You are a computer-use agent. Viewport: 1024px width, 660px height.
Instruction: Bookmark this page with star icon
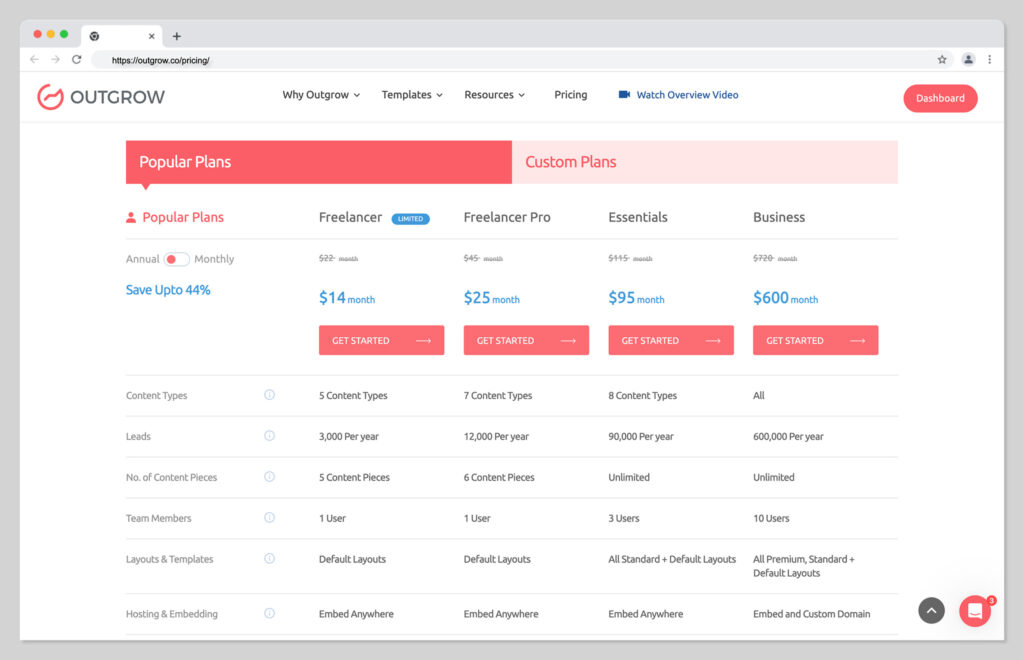click(x=942, y=60)
